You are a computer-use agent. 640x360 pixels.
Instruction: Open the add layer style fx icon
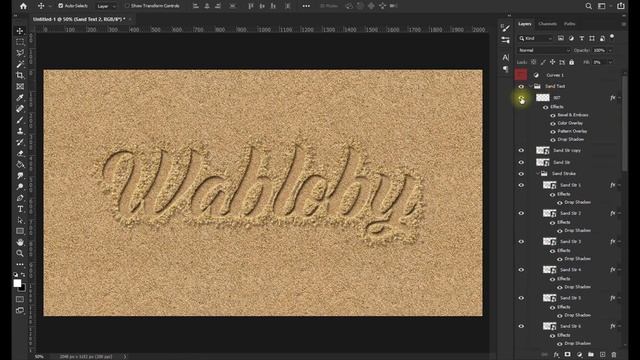[556, 355]
